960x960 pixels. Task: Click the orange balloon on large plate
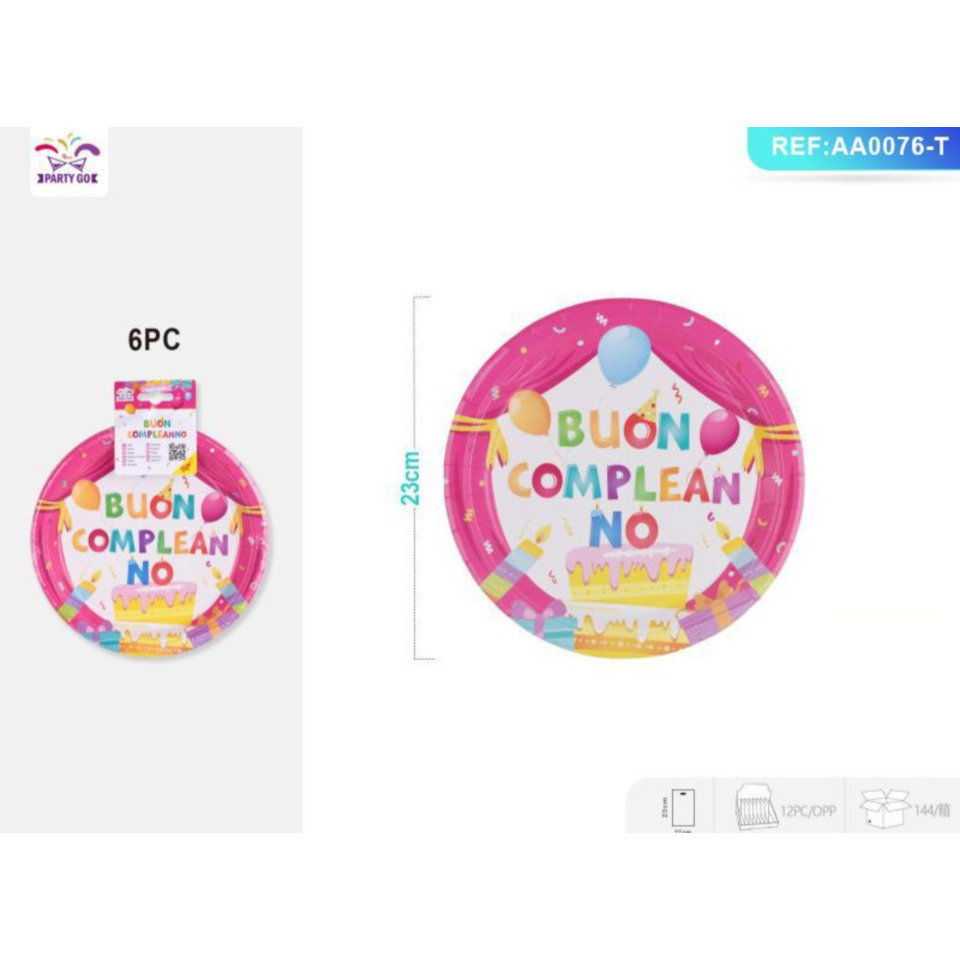pos(530,413)
